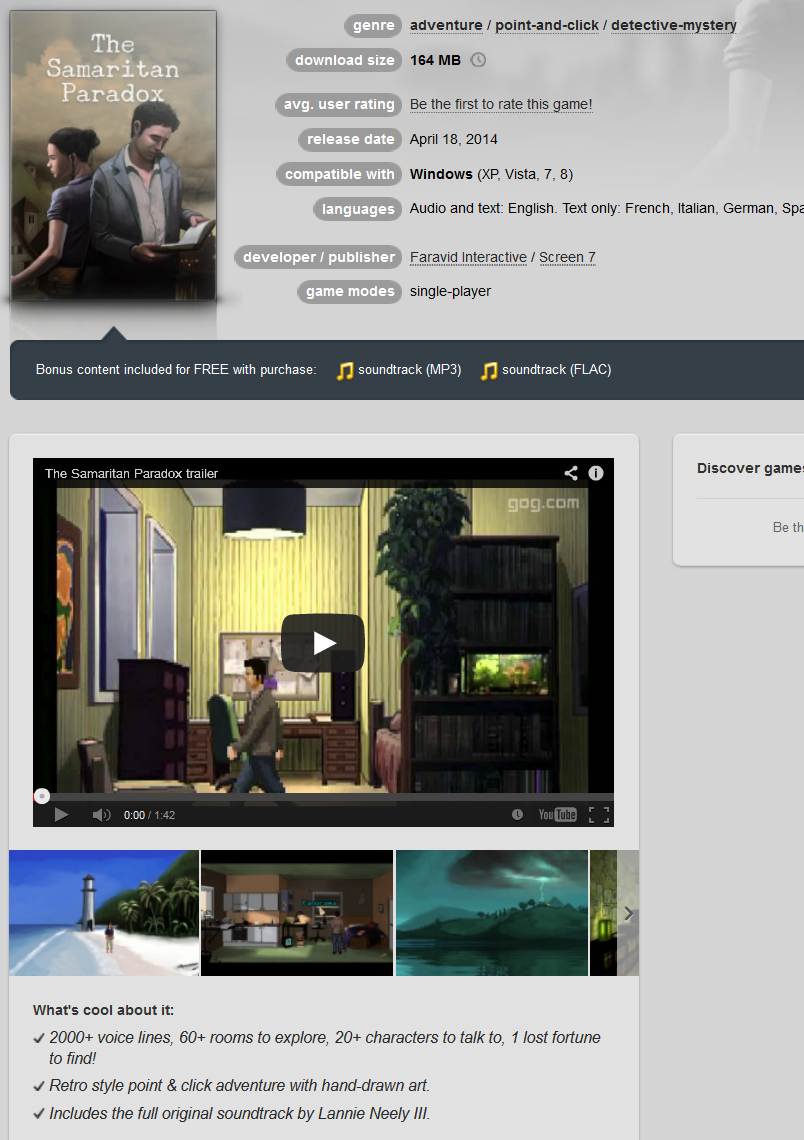Click the 'soundtrack (FLAC)' text
Screen dimensions: 804x1140
click(556, 369)
